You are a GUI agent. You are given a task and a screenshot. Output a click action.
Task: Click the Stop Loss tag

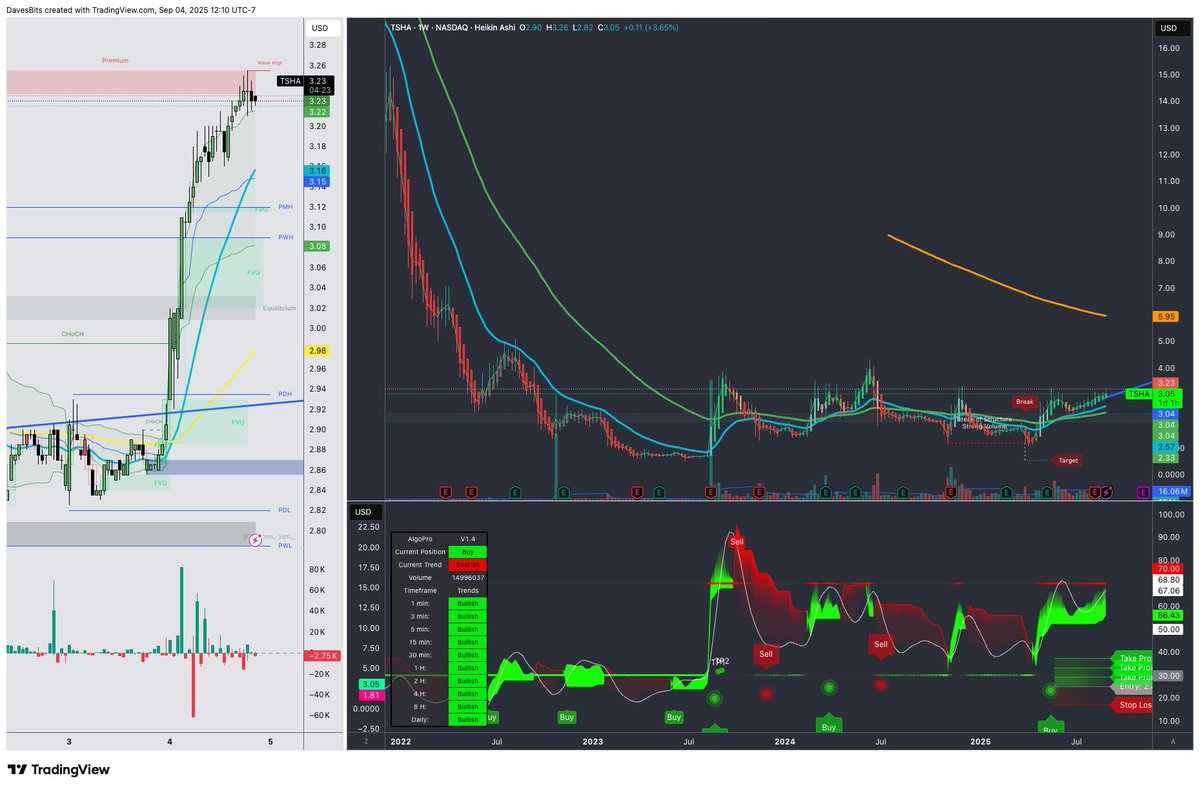point(1132,705)
